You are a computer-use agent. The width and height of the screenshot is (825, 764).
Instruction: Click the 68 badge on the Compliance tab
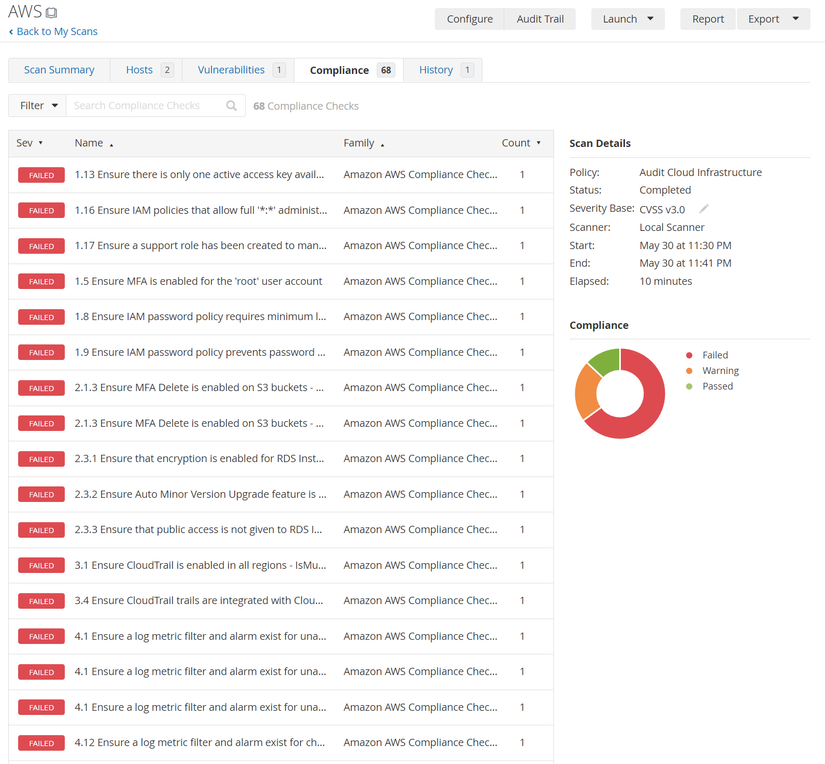pyautogui.click(x=386, y=70)
